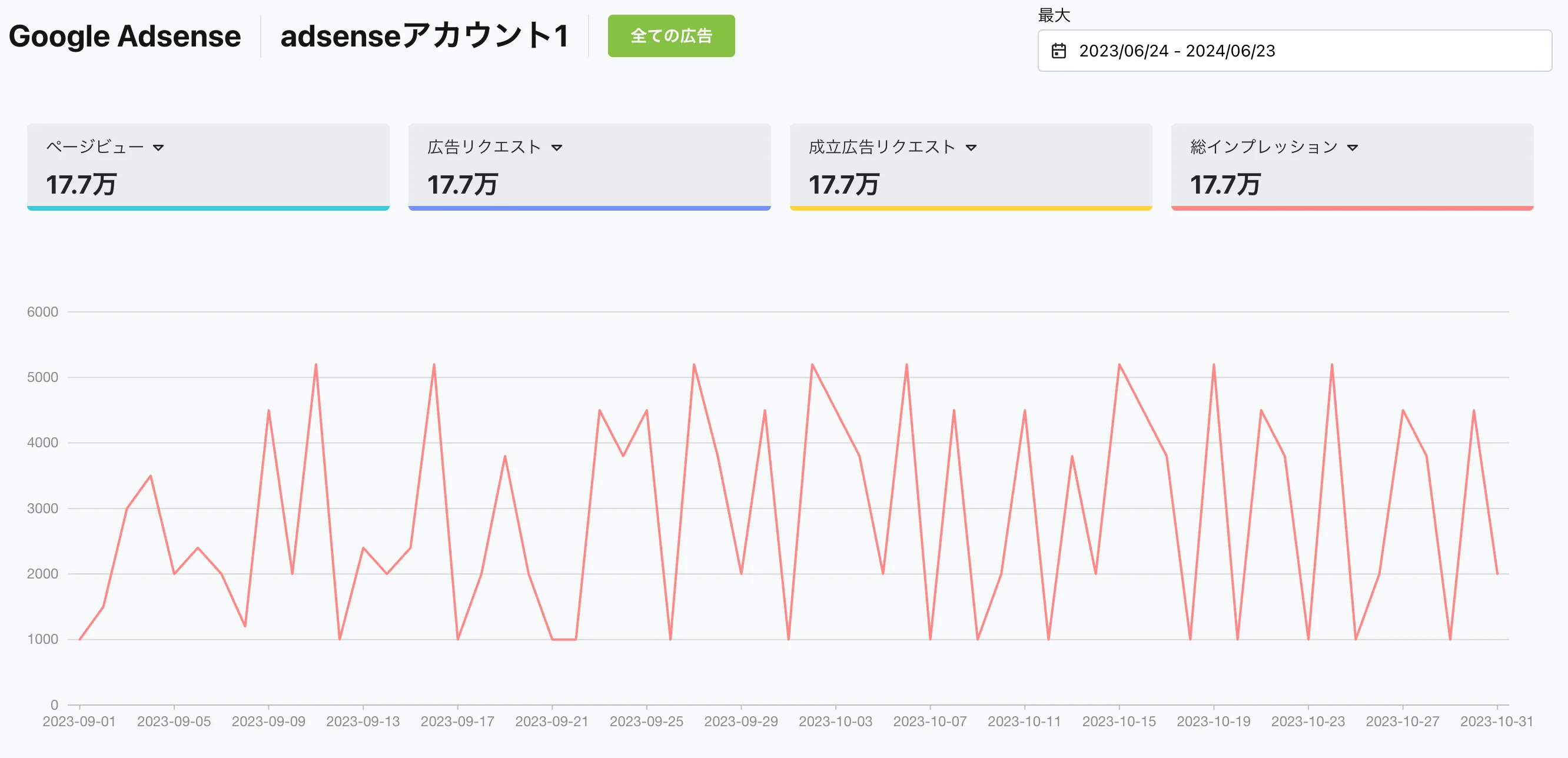Click the Google Adsense title
Viewport: 1568px width, 758px height.
(125, 36)
